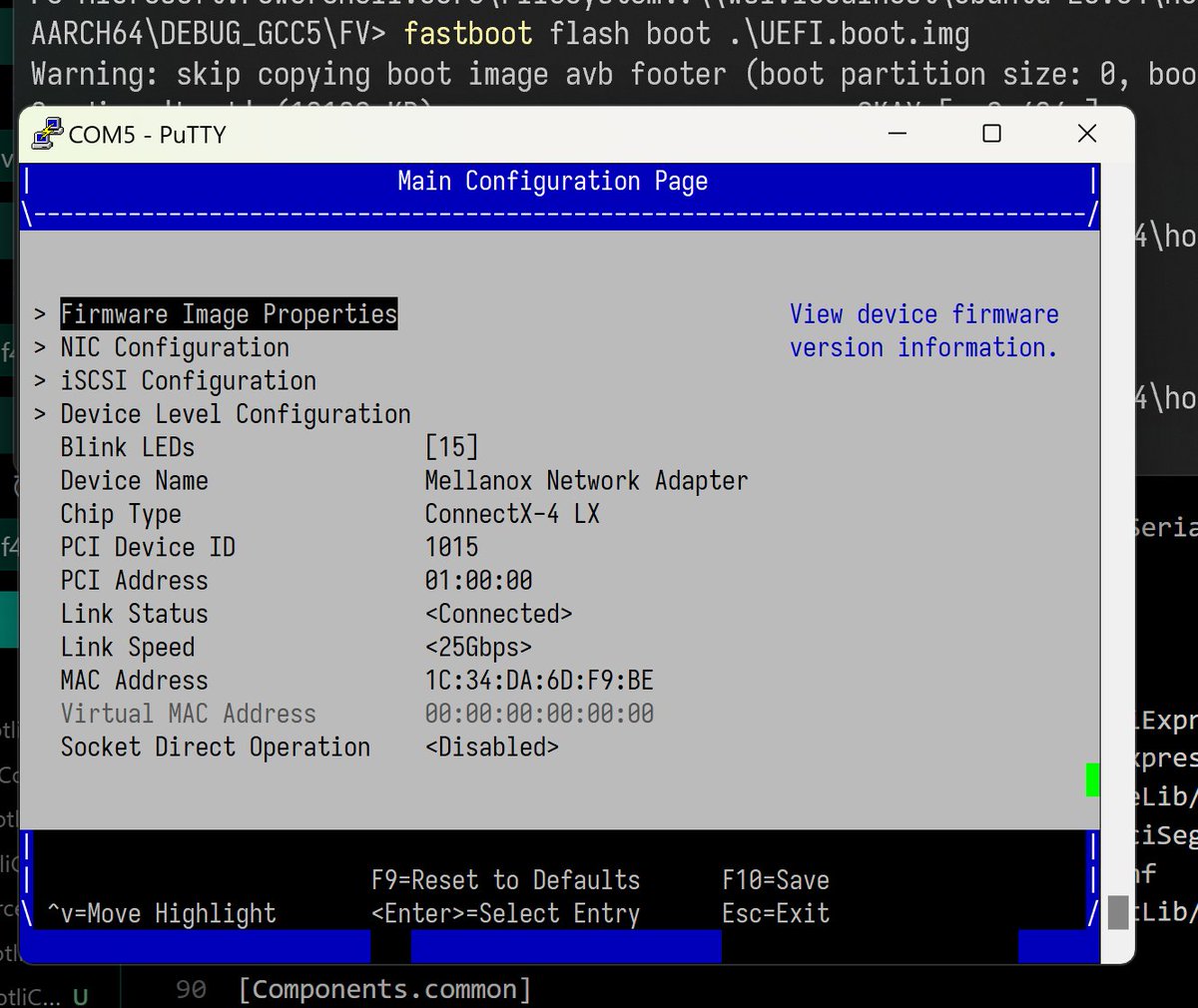Click <Enter>=Select Entry hint
This screenshot has width=1198, height=1008.
pyautogui.click(x=506, y=913)
